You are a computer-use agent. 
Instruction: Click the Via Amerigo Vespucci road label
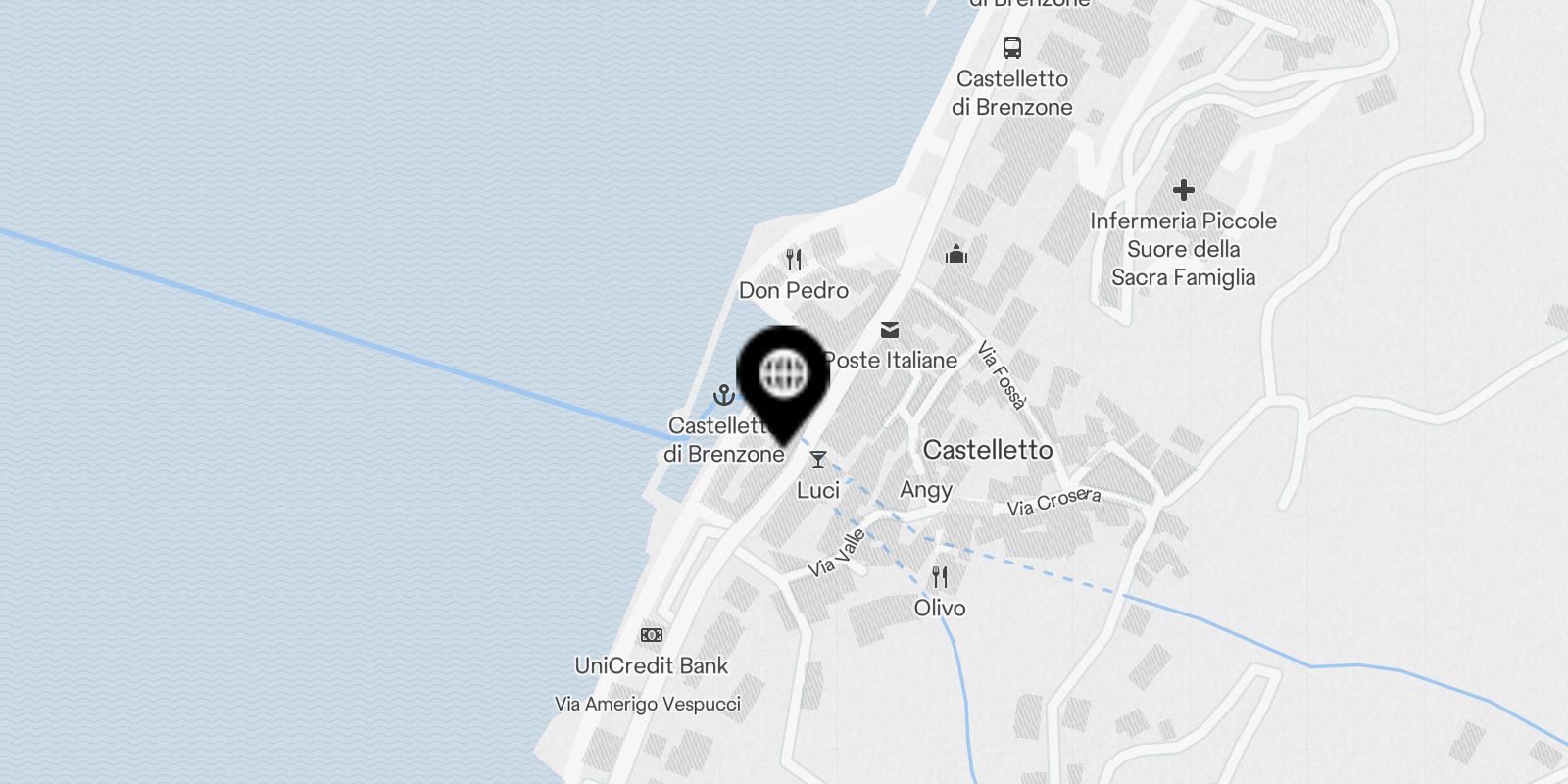pos(648,704)
